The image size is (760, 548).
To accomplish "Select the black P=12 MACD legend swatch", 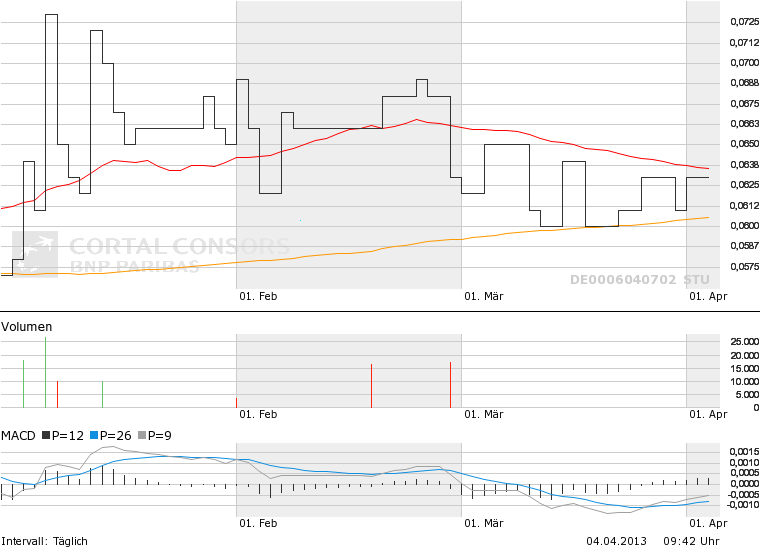I will click(44, 435).
